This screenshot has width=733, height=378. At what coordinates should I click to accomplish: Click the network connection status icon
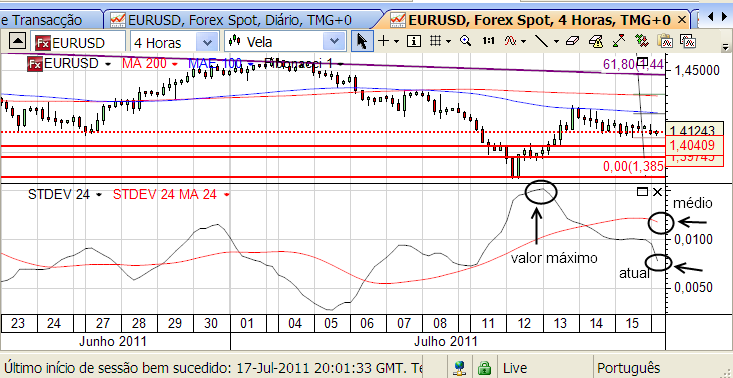[x=460, y=367]
